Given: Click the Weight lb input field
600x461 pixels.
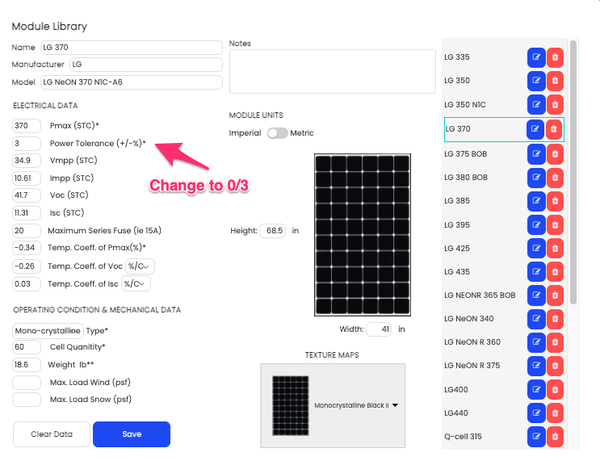Looking at the screenshot, I should coord(26,365).
